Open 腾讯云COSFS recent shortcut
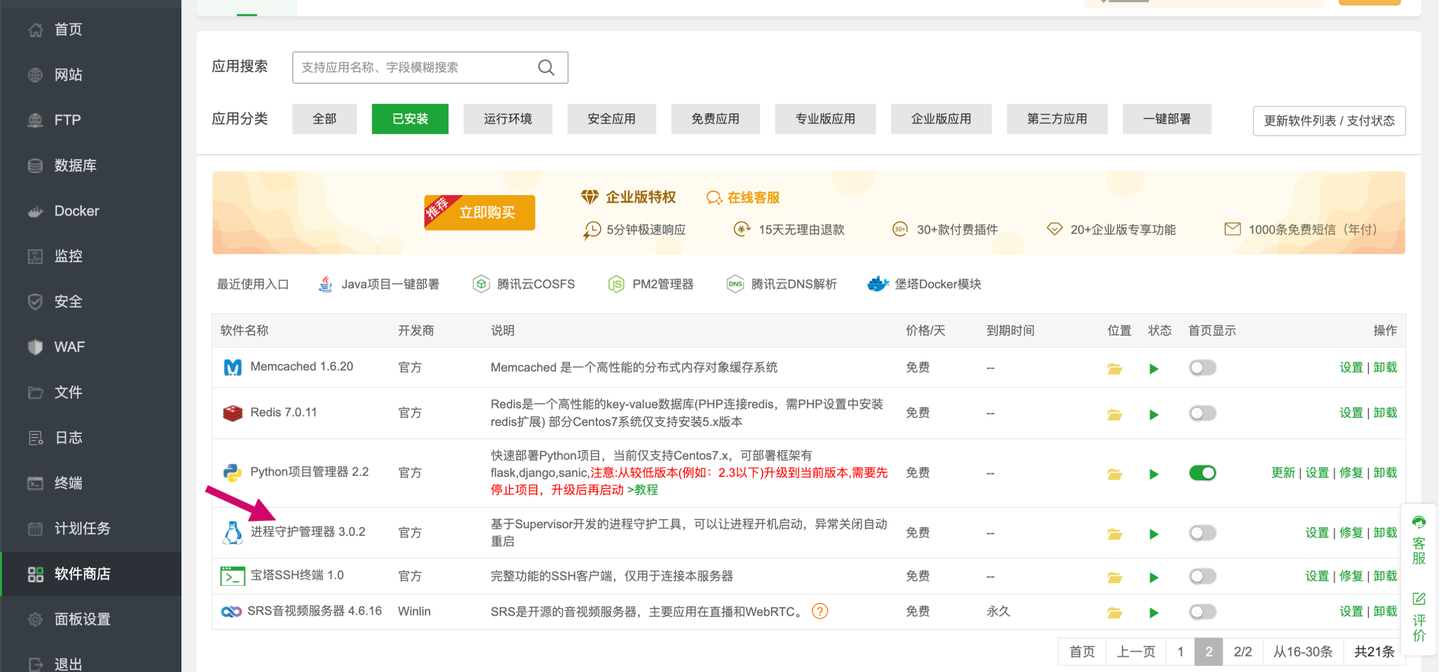 click(x=523, y=284)
